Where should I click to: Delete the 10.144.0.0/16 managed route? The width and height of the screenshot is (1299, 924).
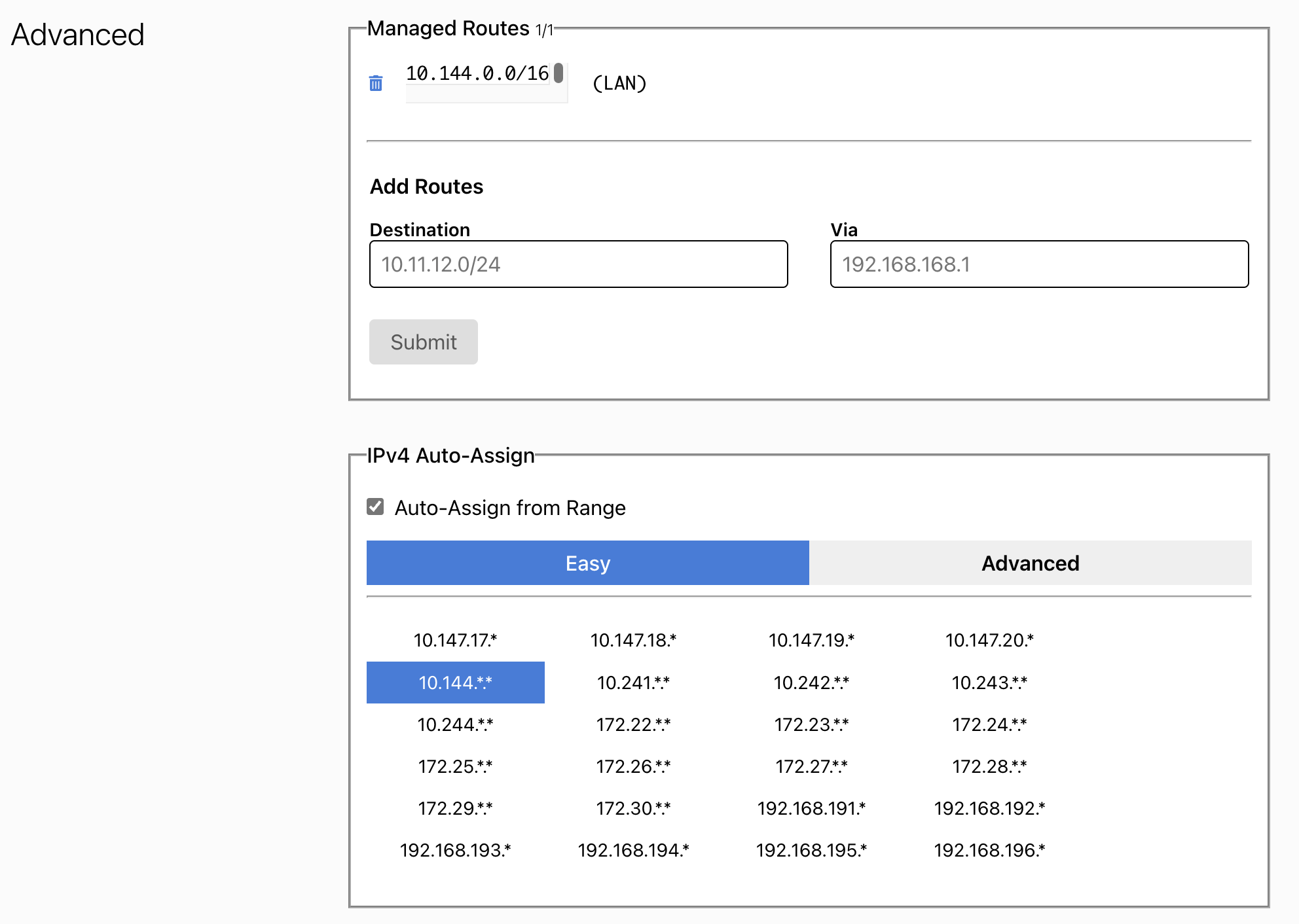pyautogui.click(x=376, y=83)
